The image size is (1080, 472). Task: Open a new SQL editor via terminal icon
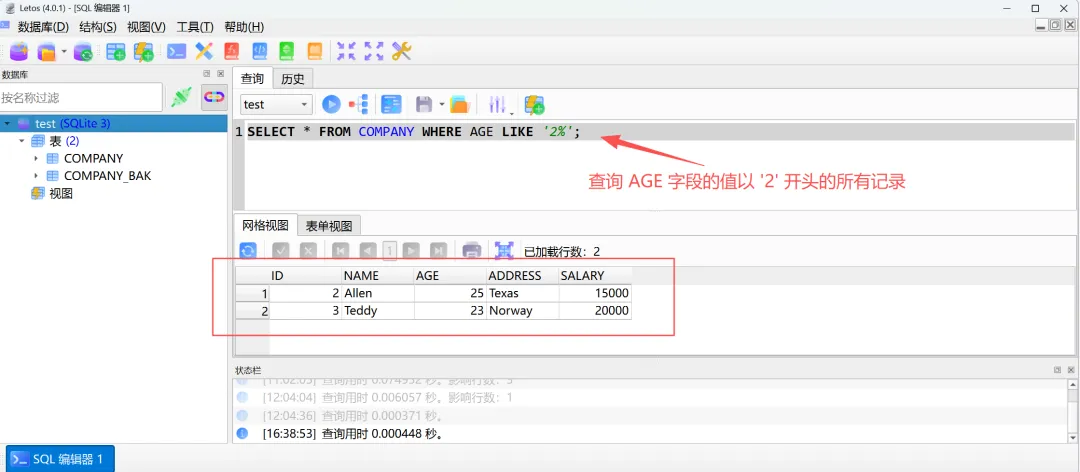pyautogui.click(x=177, y=51)
